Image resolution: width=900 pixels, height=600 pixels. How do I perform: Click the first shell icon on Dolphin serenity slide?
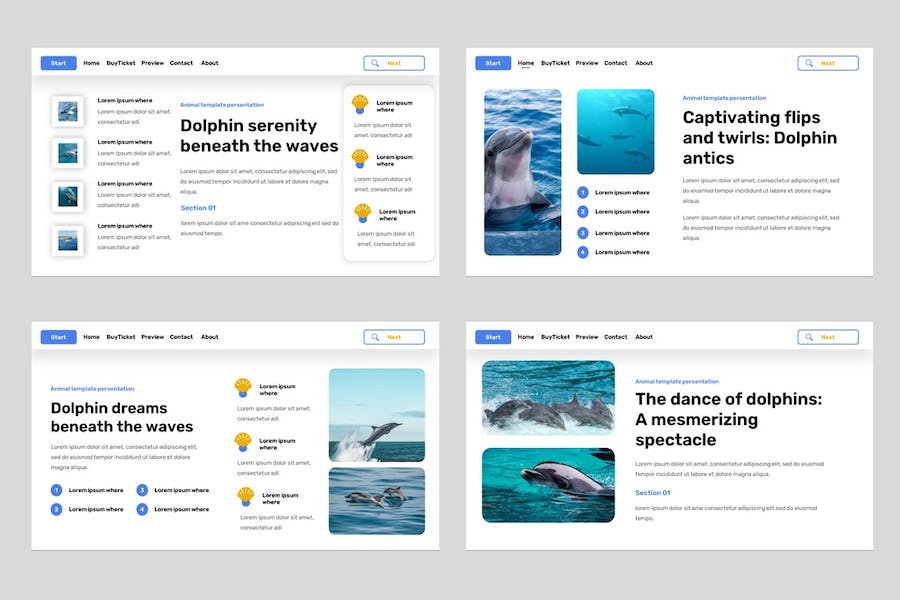[360, 103]
